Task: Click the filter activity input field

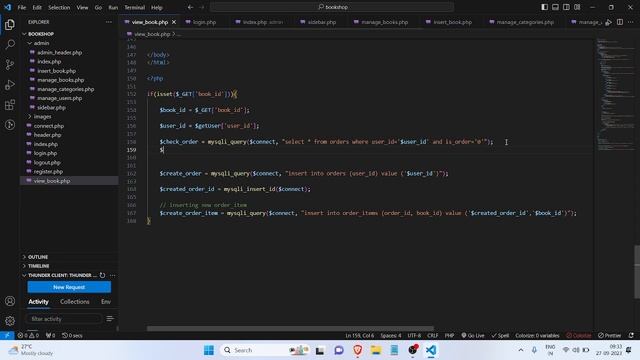Action: [x=64, y=319]
